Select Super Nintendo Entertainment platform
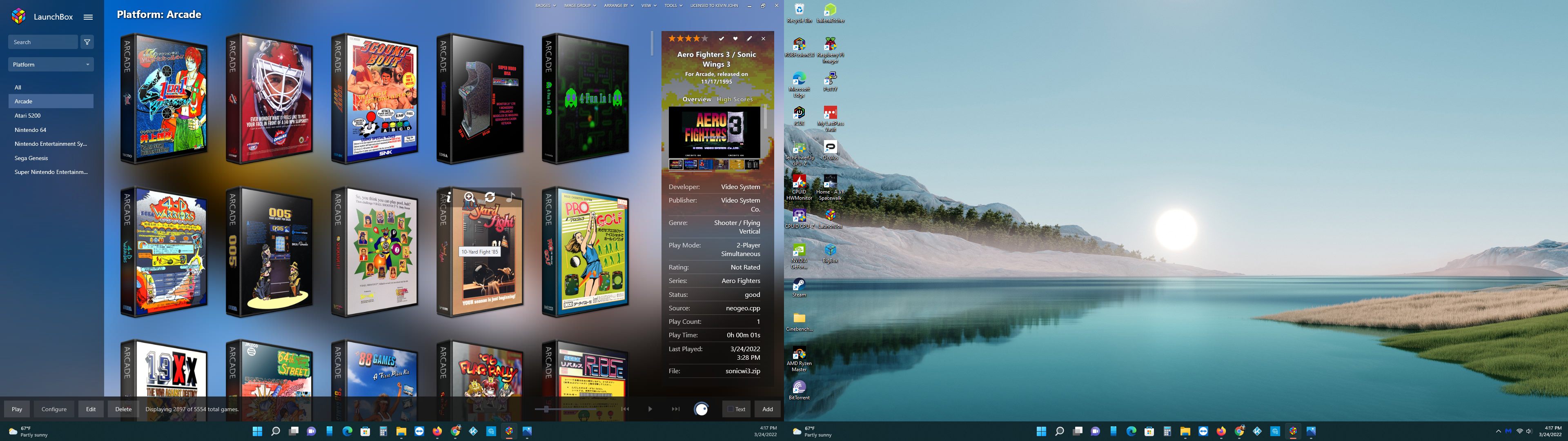This screenshot has width=1568, height=441. point(51,172)
